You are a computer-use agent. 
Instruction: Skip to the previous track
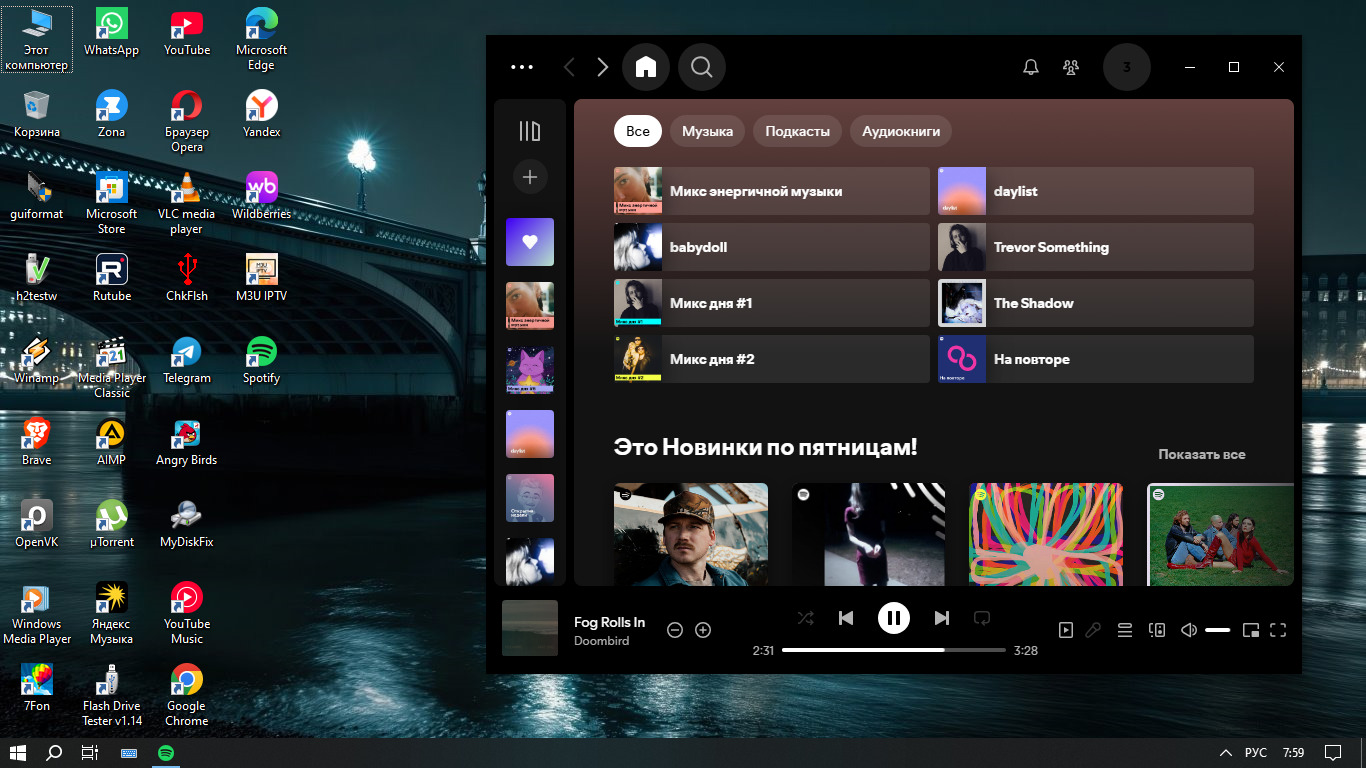coord(846,618)
